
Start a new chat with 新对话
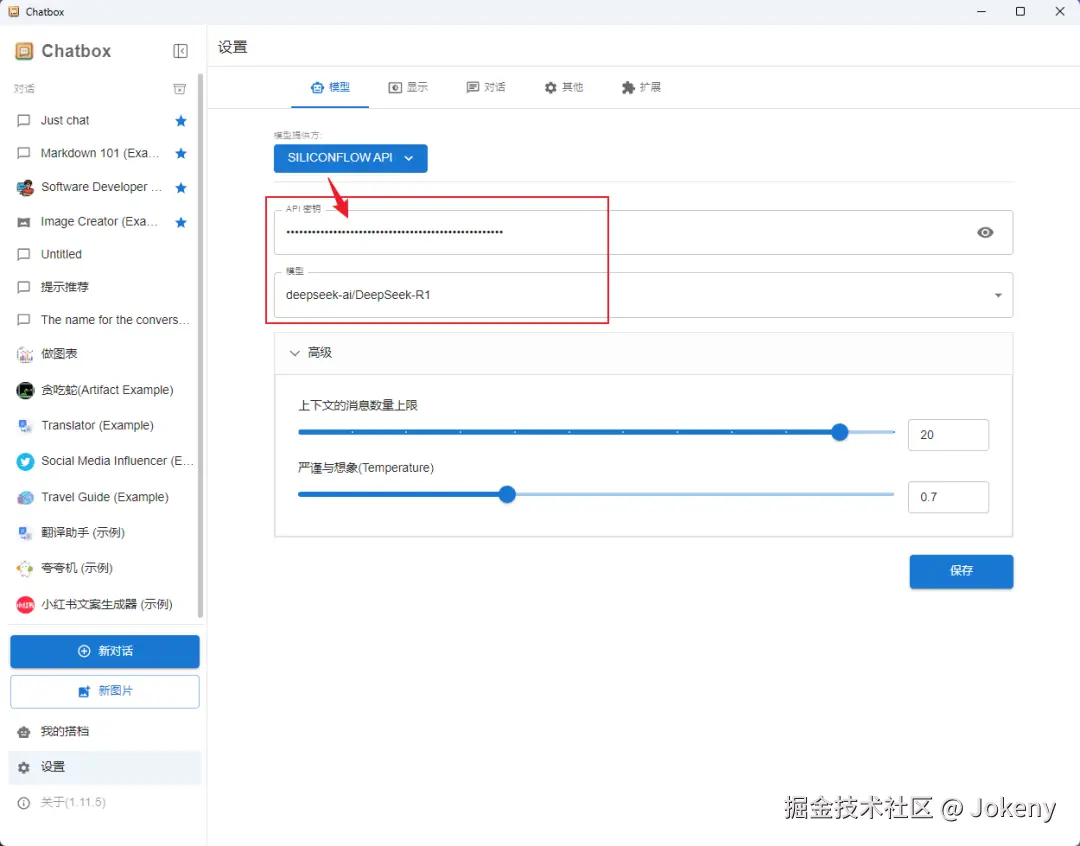[x=105, y=651]
